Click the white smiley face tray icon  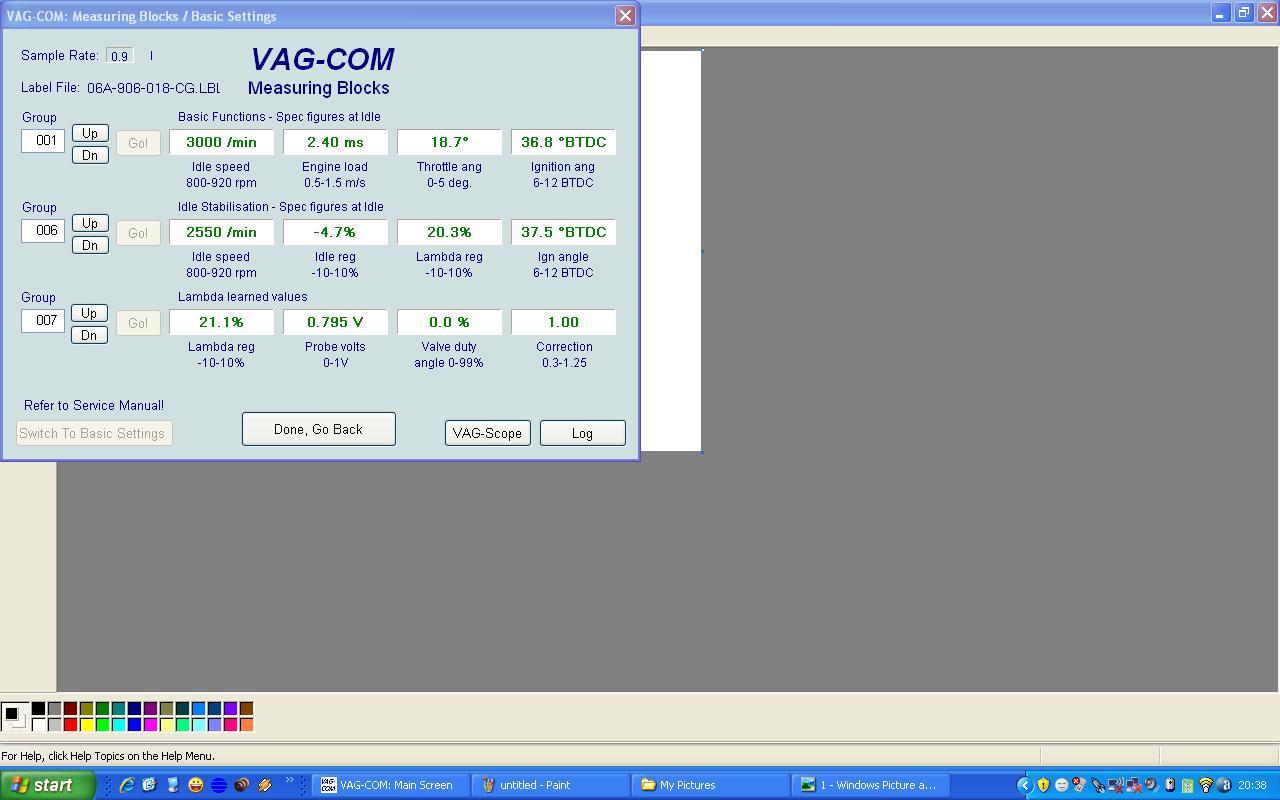tap(1062, 785)
